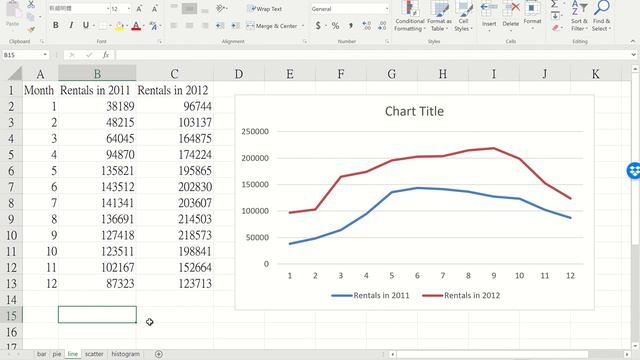The image size is (640, 360).
Task: Open the Font dialog launcher
Action: (160, 41)
